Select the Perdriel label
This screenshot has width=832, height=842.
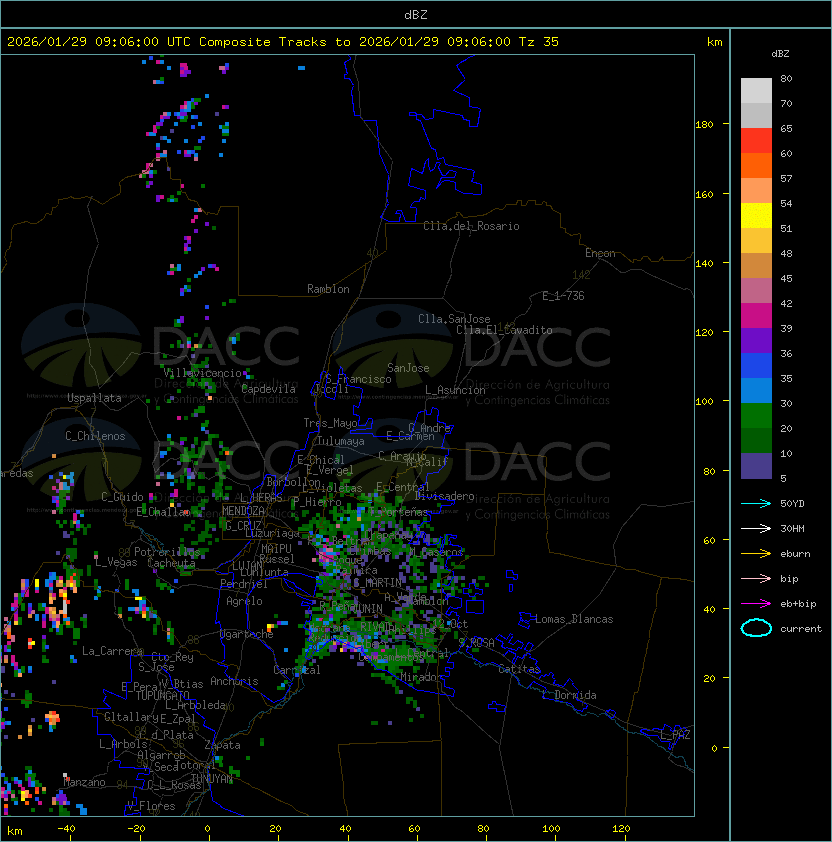[244, 584]
